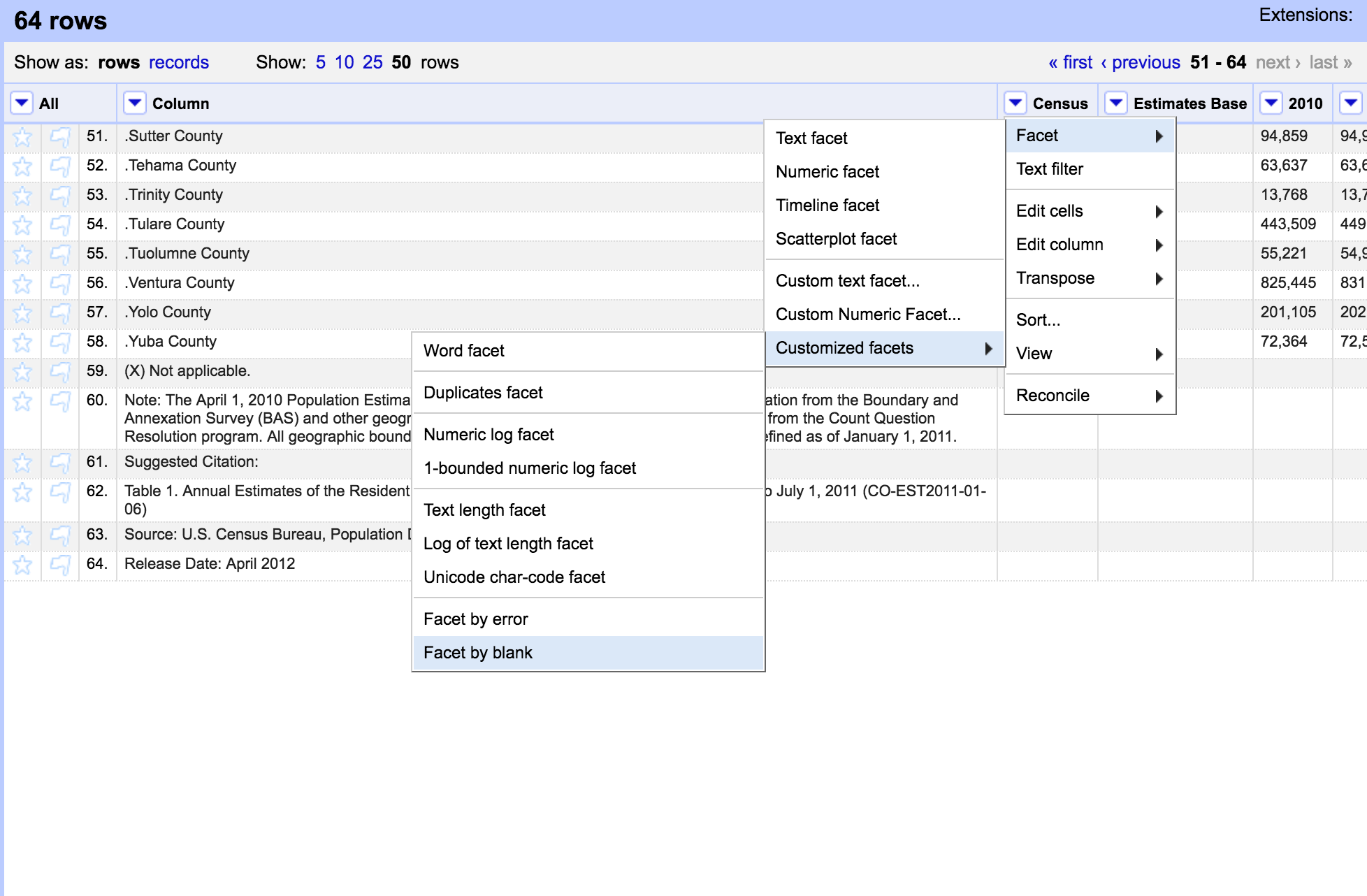Screen dimensions: 1367x896
Task: Open the All column dropdown arrow
Action: 22,103
